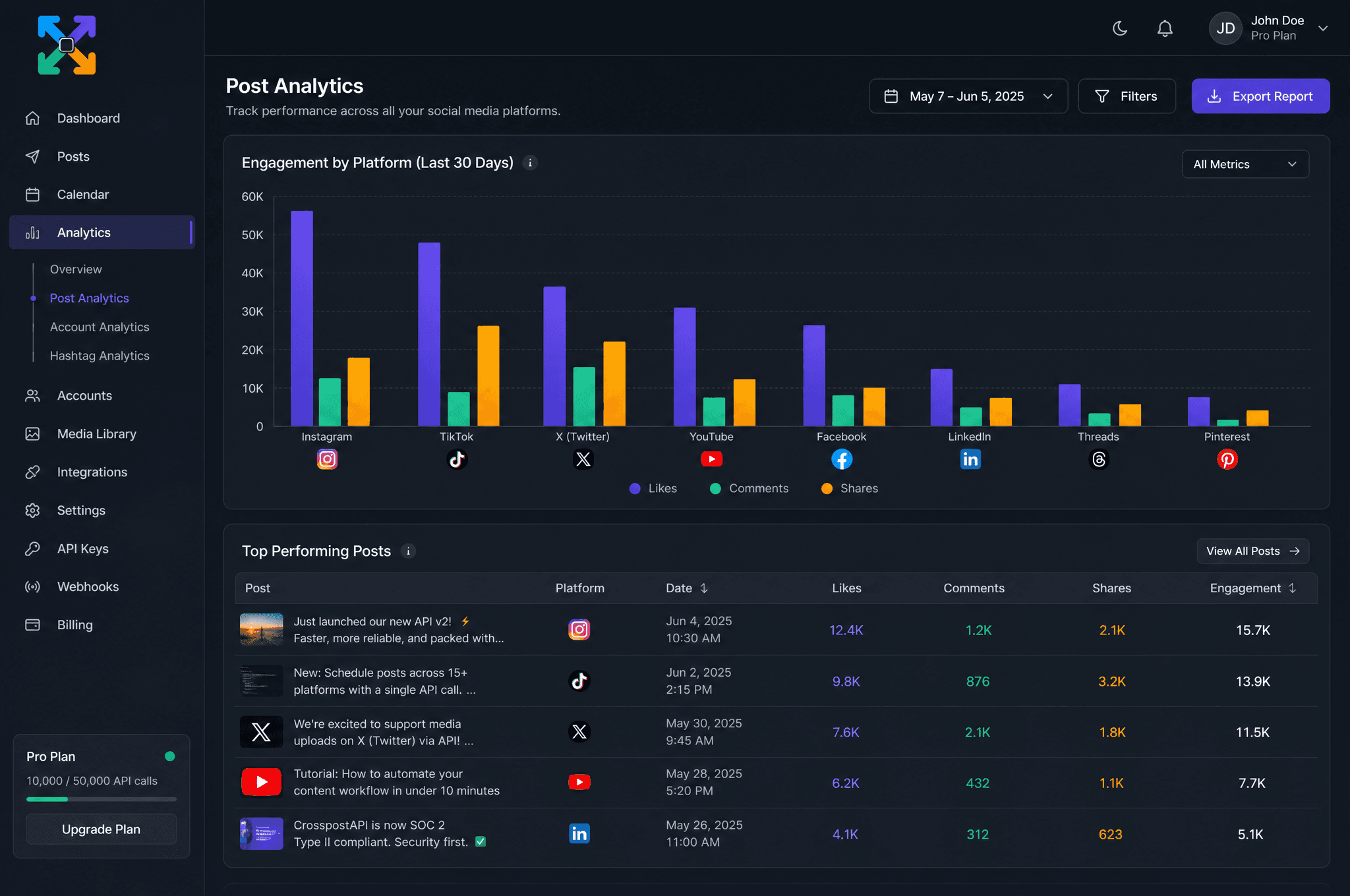Click Facebook icon under the chart
The width and height of the screenshot is (1350, 896).
[842, 459]
